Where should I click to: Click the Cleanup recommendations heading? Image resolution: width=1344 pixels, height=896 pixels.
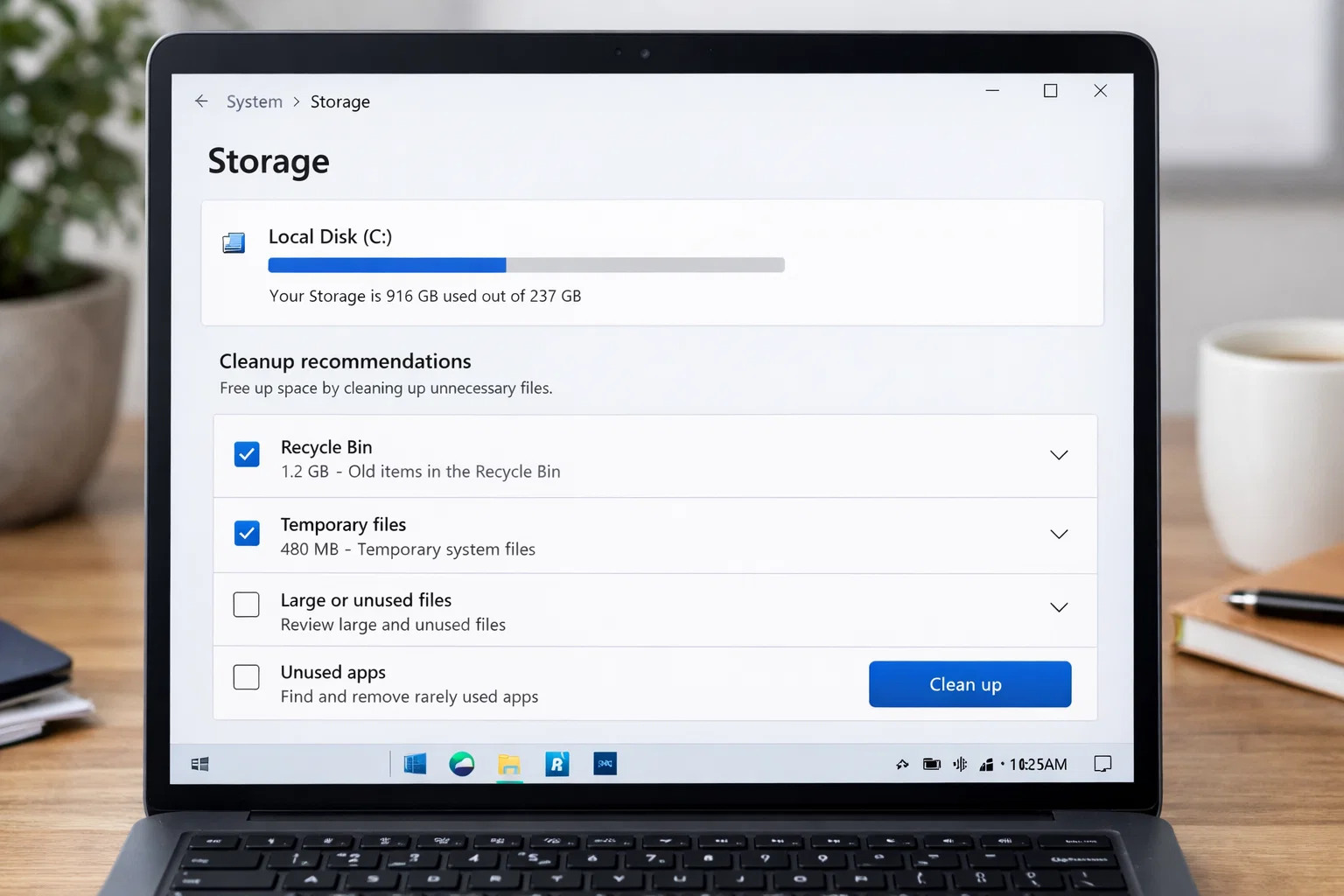coord(345,361)
